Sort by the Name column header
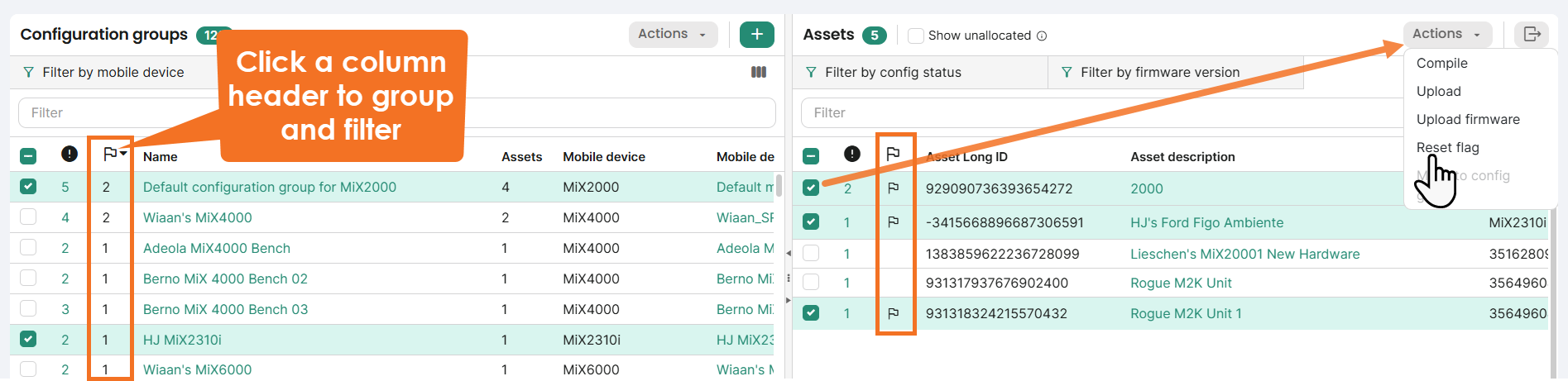 pyautogui.click(x=160, y=156)
